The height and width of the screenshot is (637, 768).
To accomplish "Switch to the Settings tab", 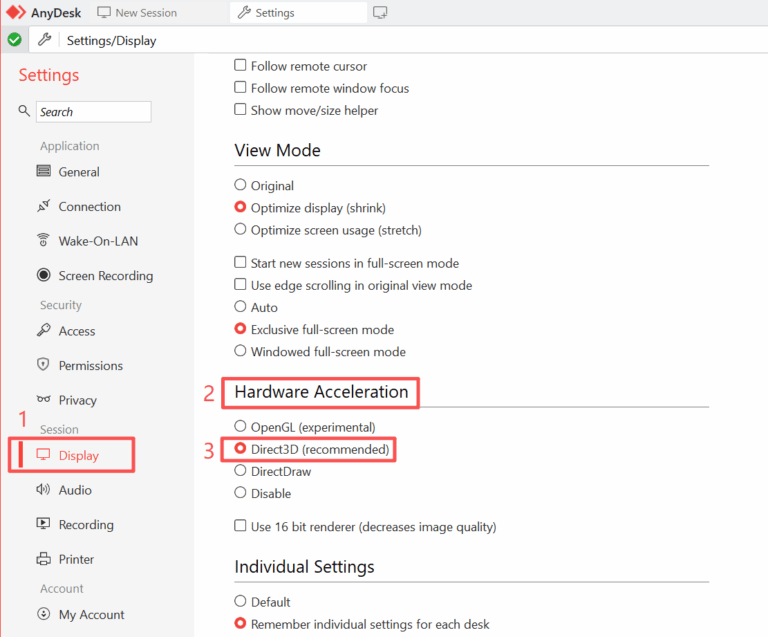I will [x=298, y=13].
